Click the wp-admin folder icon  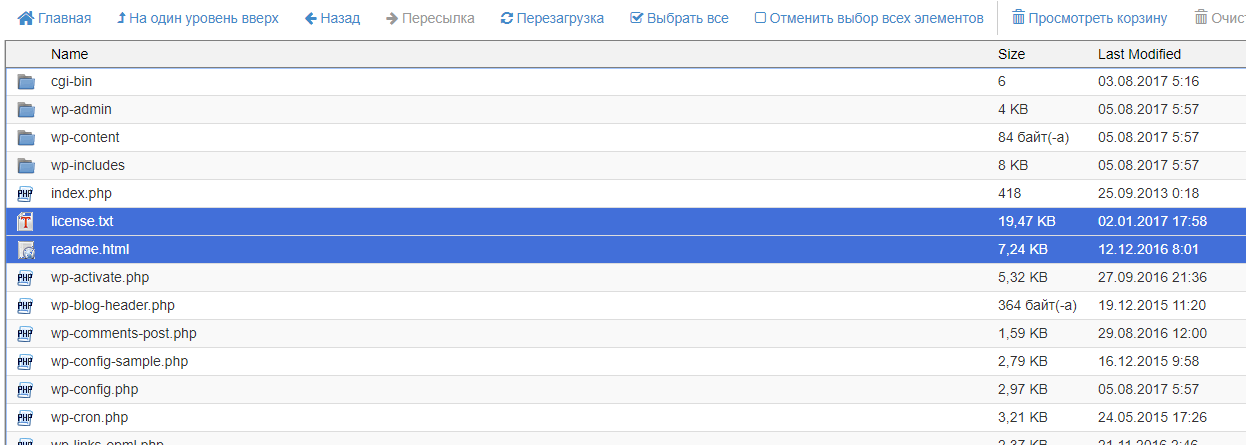point(26,110)
